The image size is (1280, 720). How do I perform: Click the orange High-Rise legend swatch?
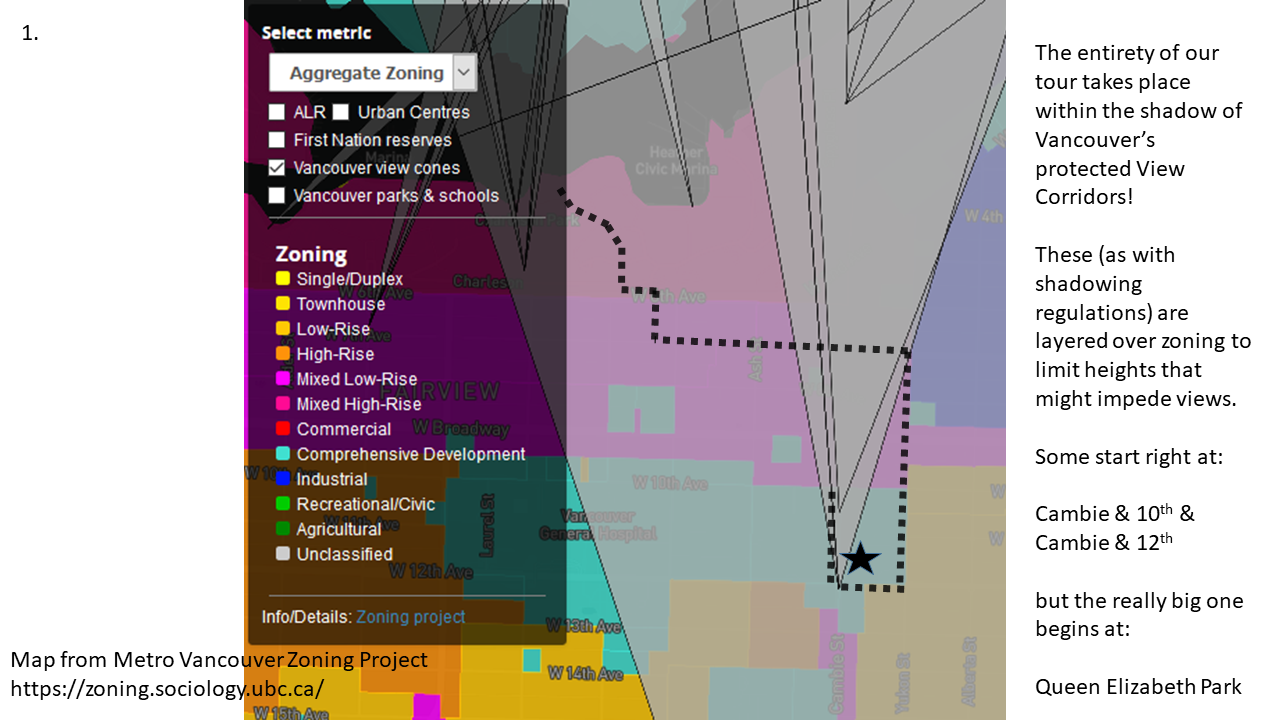pos(283,354)
